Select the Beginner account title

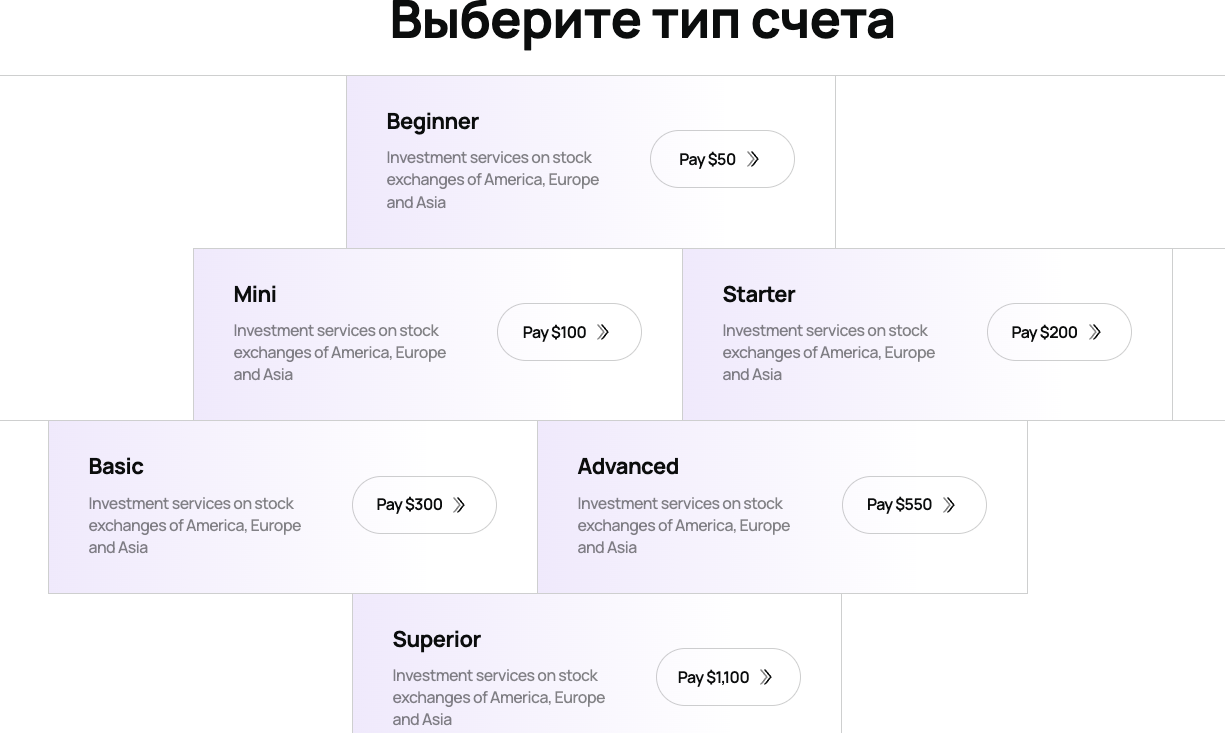(x=433, y=121)
